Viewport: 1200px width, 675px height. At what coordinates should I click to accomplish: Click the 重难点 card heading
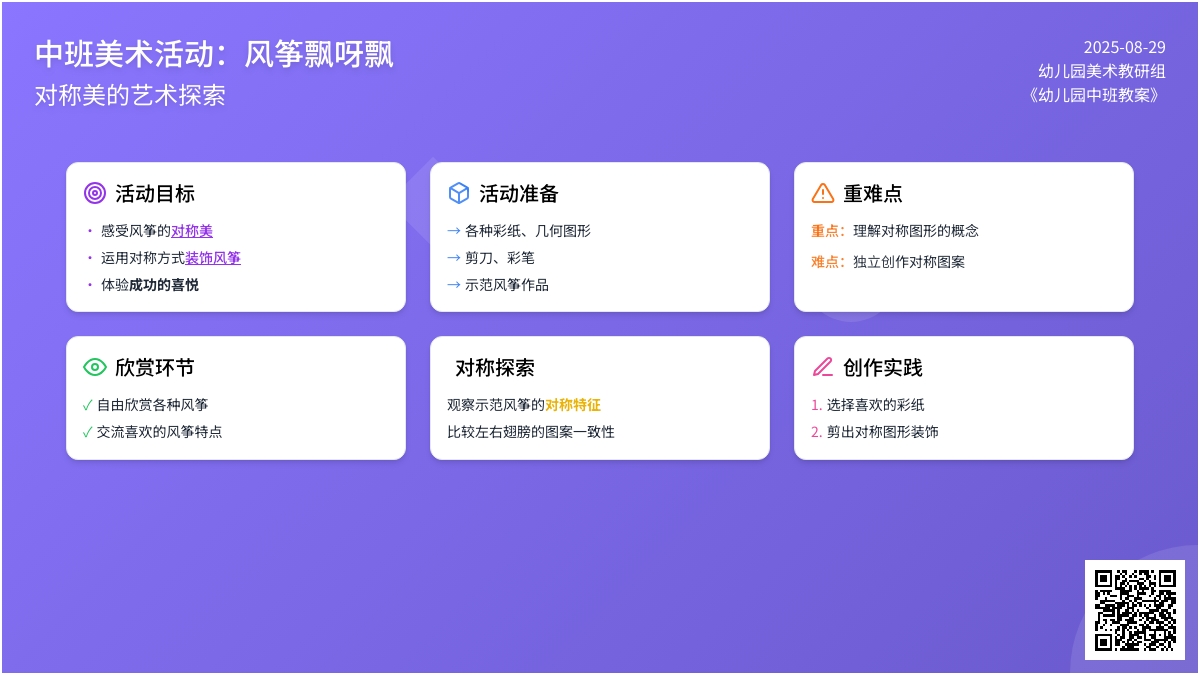pyautogui.click(x=873, y=193)
